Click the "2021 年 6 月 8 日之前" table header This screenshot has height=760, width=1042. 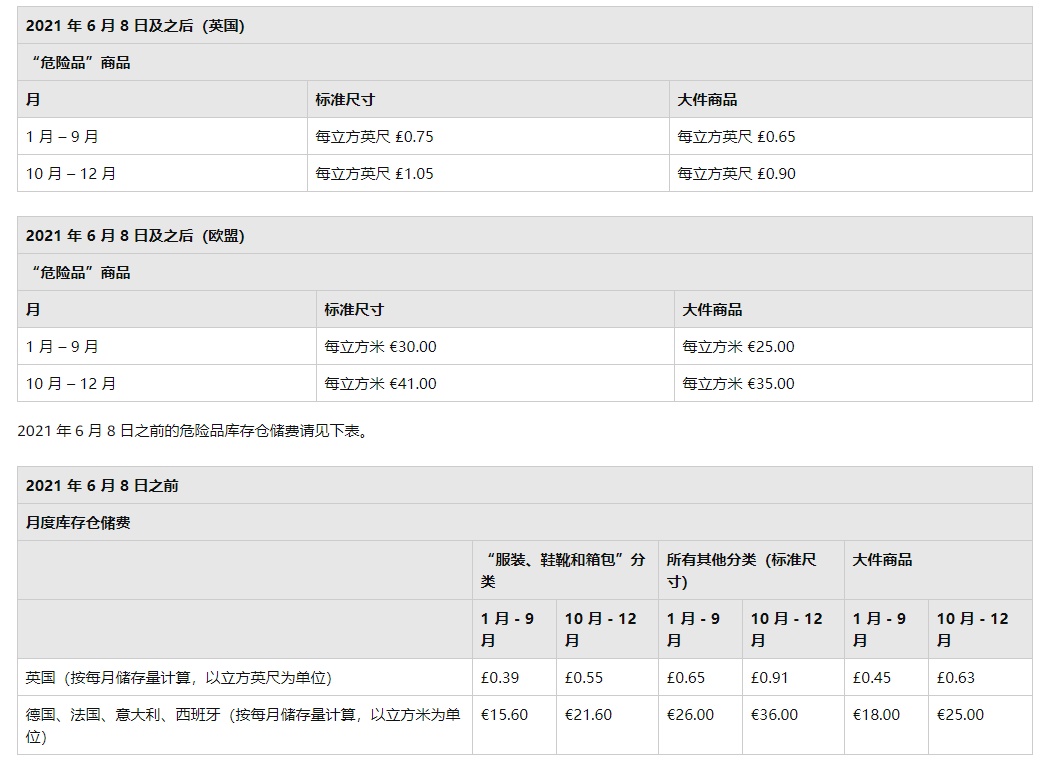coord(100,486)
